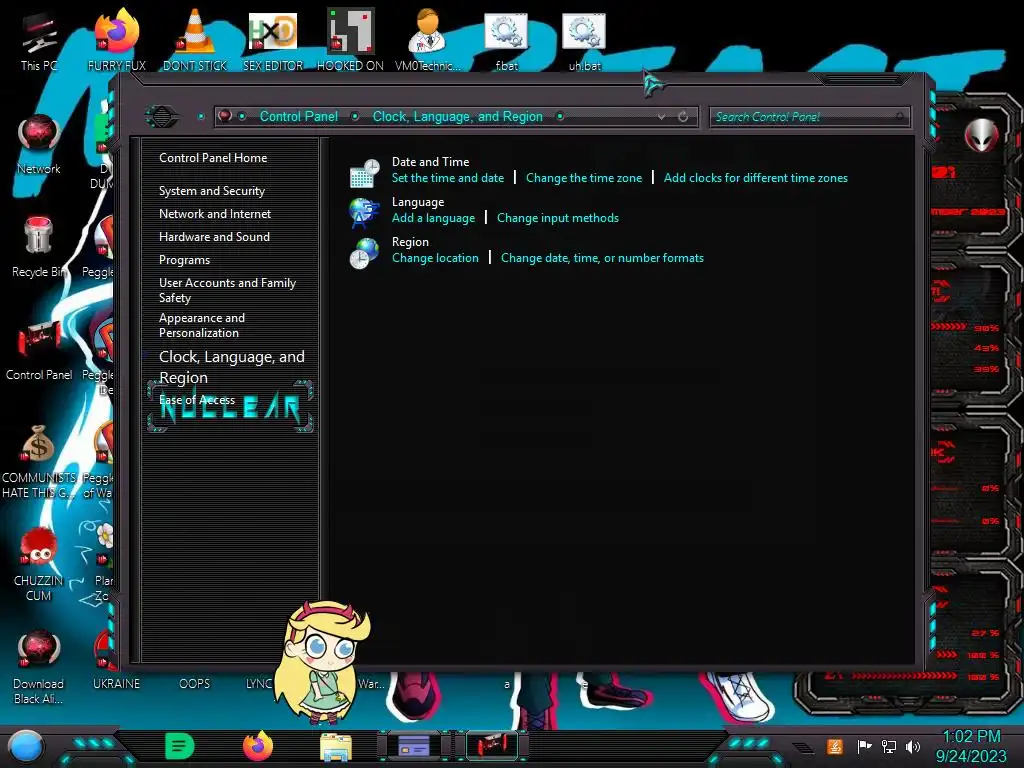
Task: Click the Alienware head gadget icon
Action: point(982,135)
